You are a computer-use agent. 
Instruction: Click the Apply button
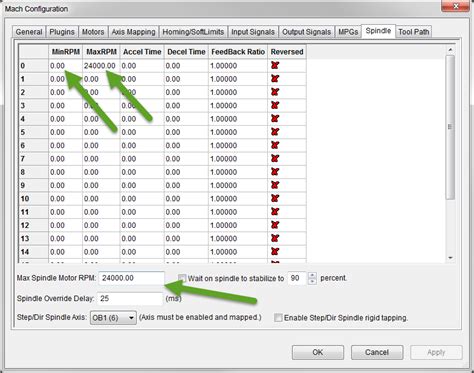coord(436,352)
